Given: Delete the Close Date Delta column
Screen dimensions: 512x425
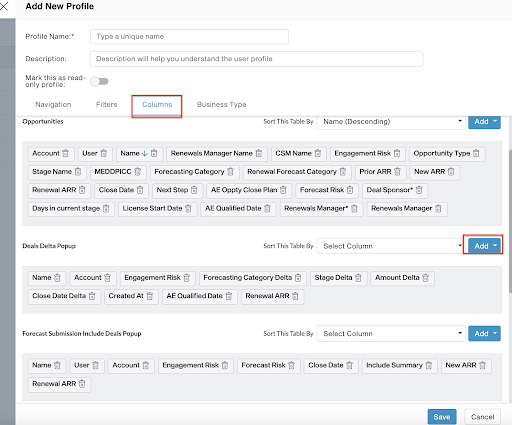Looking at the screenshot, I should [x=92, y=296].
